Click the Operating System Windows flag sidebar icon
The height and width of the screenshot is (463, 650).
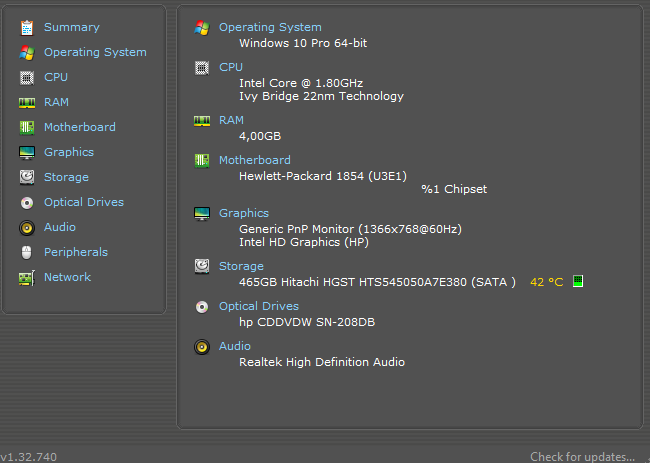click(27, 53)
